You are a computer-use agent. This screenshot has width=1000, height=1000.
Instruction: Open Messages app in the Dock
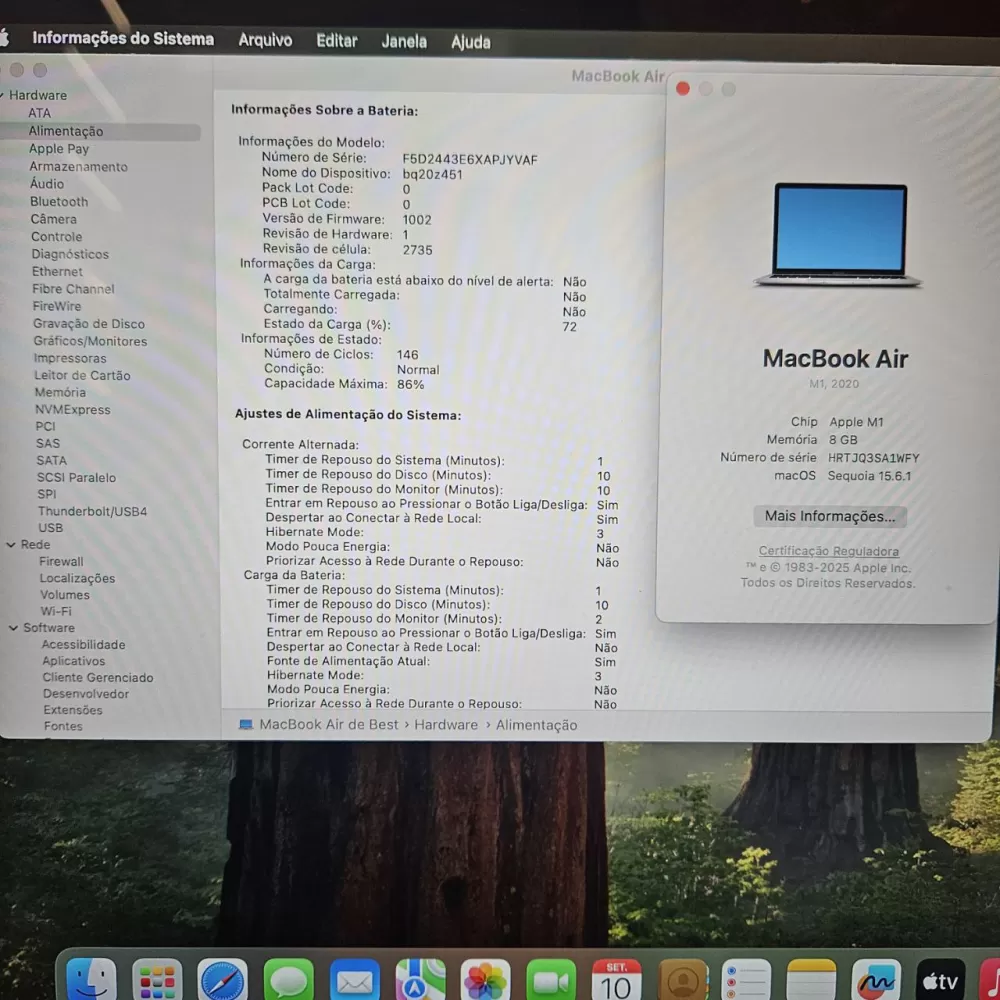[x=288, y=980]
